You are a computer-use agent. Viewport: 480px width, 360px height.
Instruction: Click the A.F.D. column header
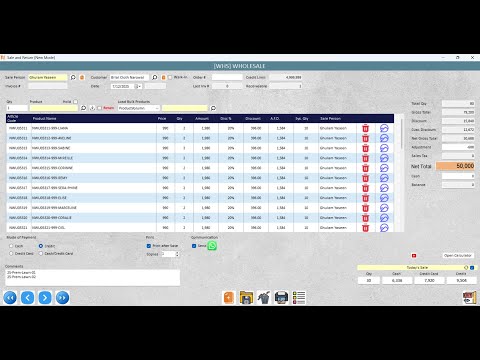(275, 119)
